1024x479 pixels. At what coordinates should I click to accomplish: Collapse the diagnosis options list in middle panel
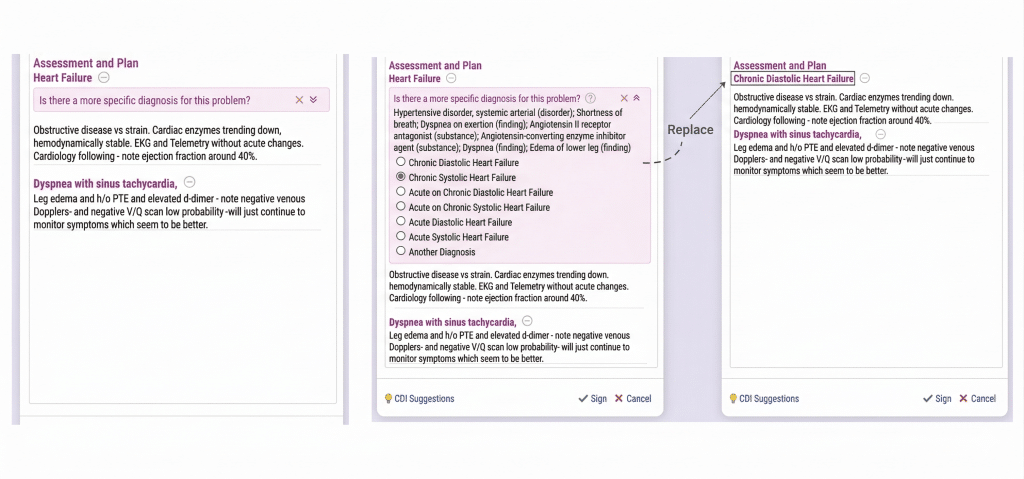coord(637,98)
